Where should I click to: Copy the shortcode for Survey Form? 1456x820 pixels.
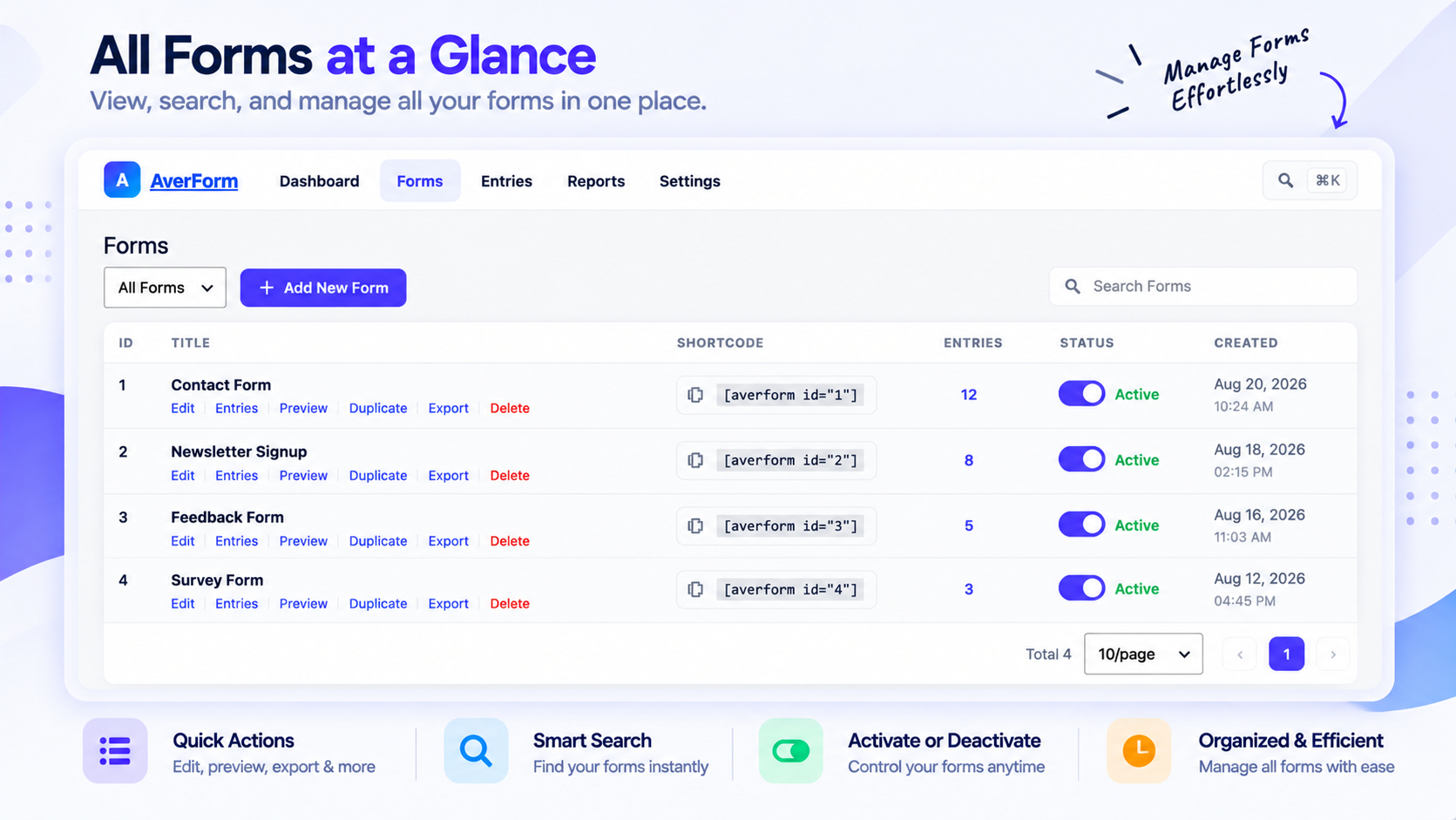pyautogui.click(x=695, y=589)
